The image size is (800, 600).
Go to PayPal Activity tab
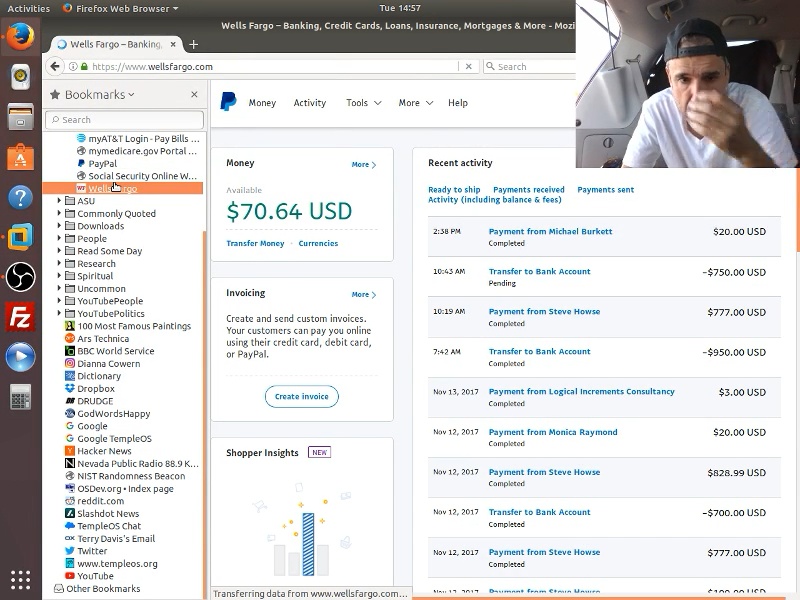[x=310, y=103]
